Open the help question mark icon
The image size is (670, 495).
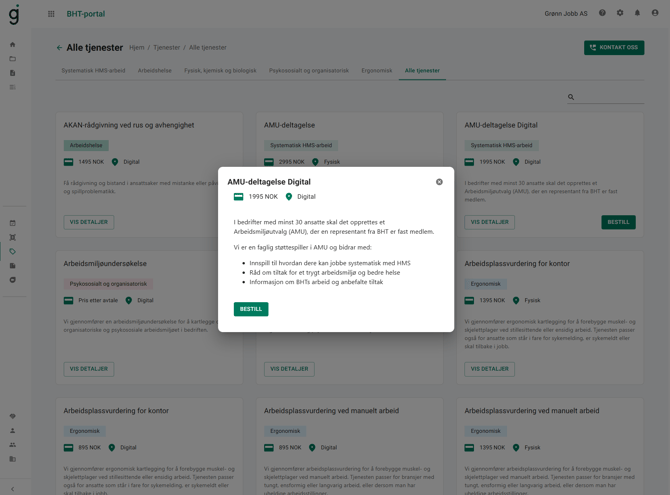[x=602, y=14]
